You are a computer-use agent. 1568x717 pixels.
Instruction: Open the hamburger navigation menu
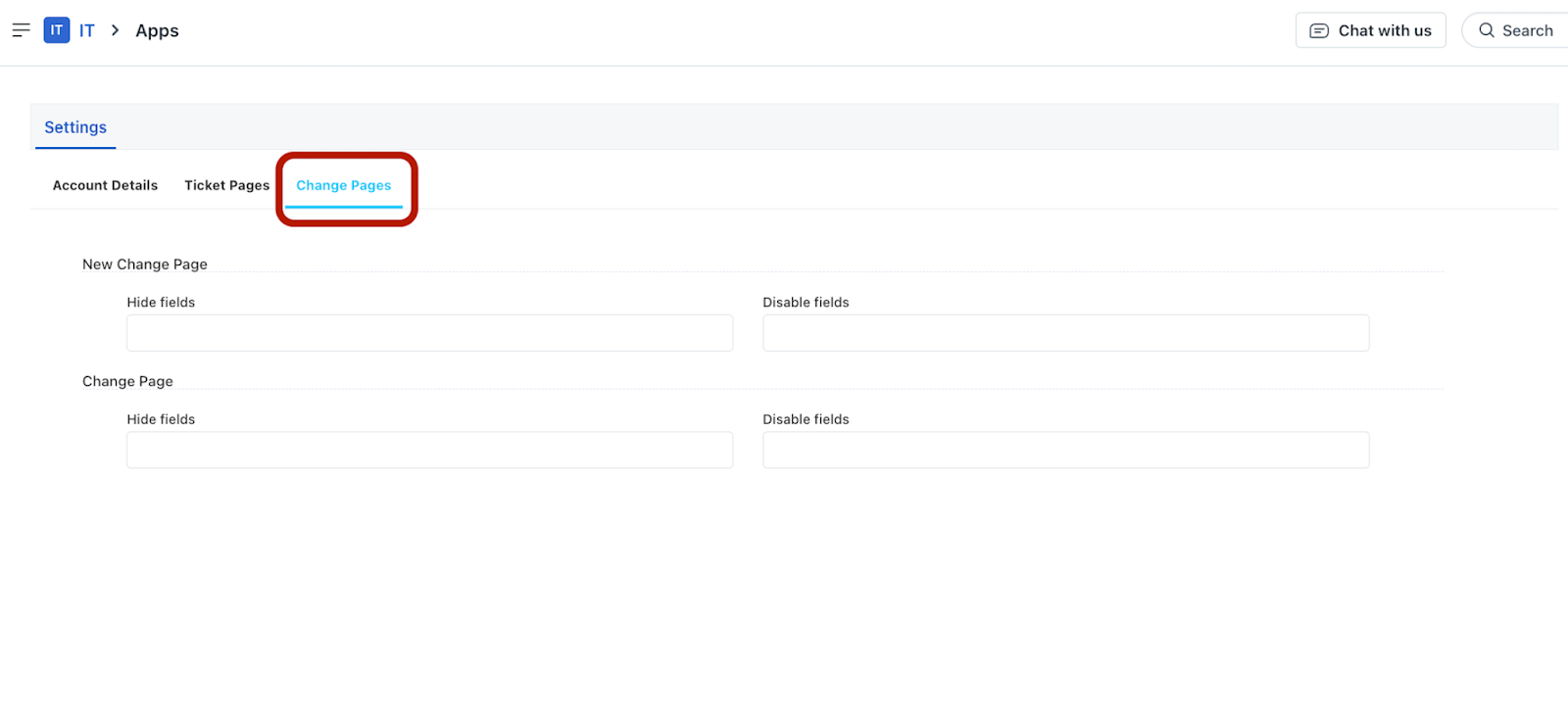[x=21, y=30]
